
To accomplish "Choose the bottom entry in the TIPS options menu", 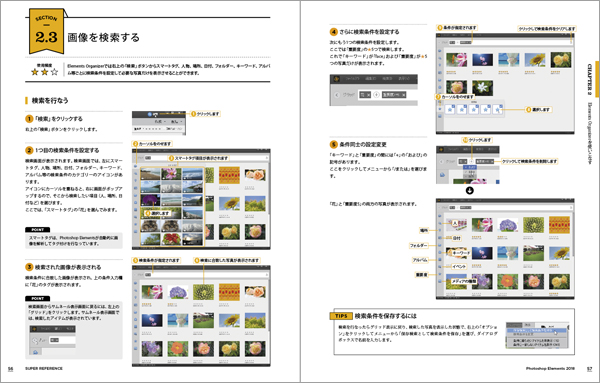I will (535, 345).
